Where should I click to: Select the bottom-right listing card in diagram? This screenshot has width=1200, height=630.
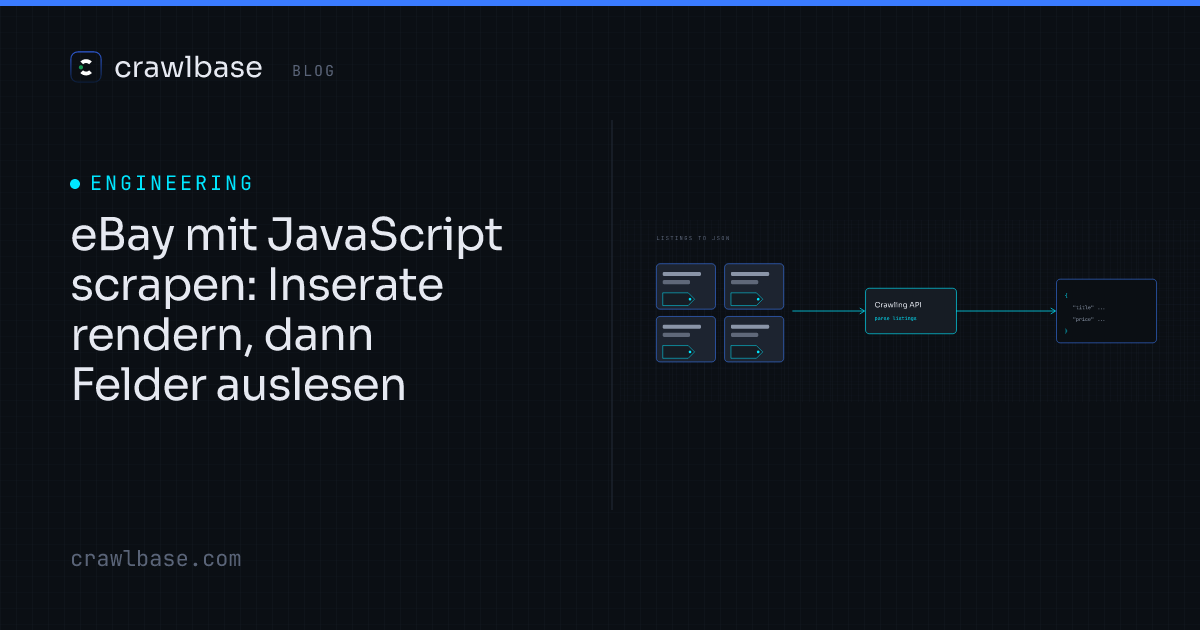coord(754,339)
